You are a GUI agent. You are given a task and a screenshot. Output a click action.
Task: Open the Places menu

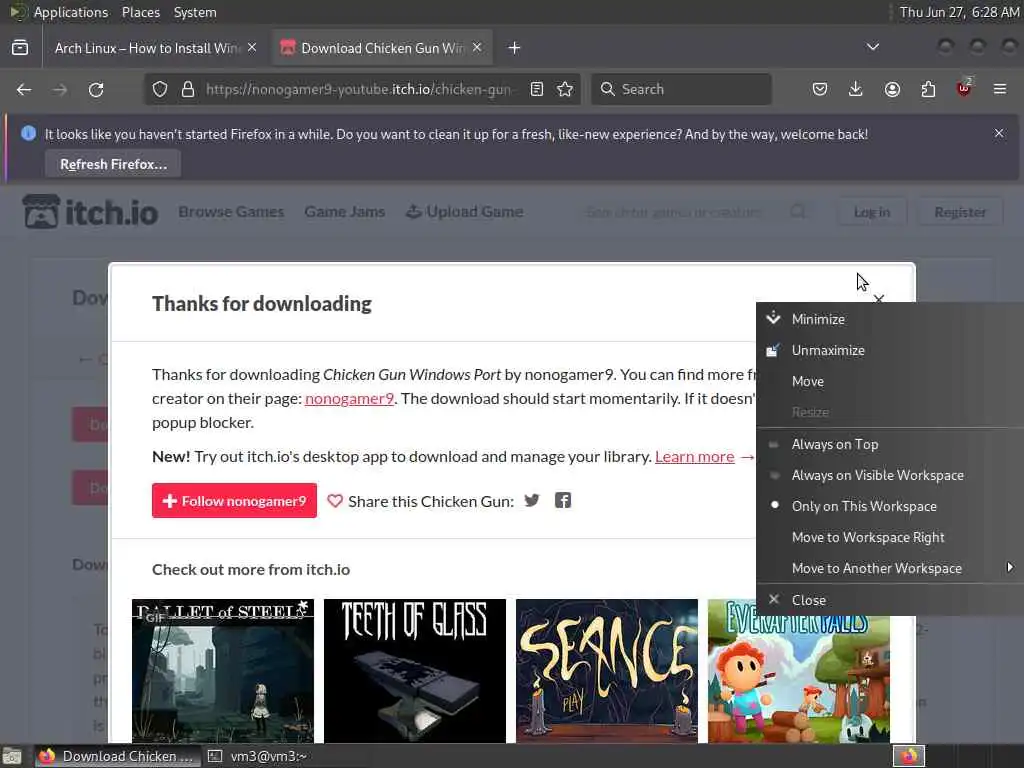click(140, 12)
